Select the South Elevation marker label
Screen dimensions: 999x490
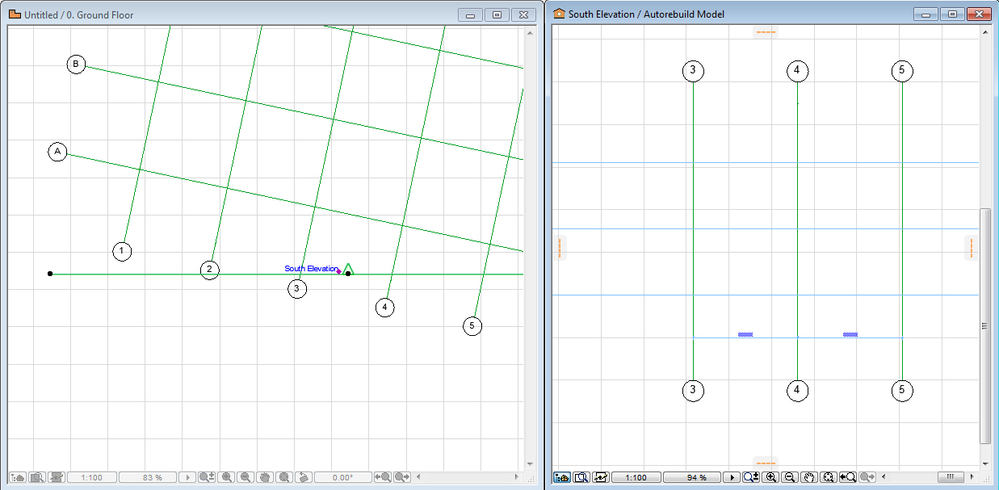pyautogui.click(x=312, y=268)
